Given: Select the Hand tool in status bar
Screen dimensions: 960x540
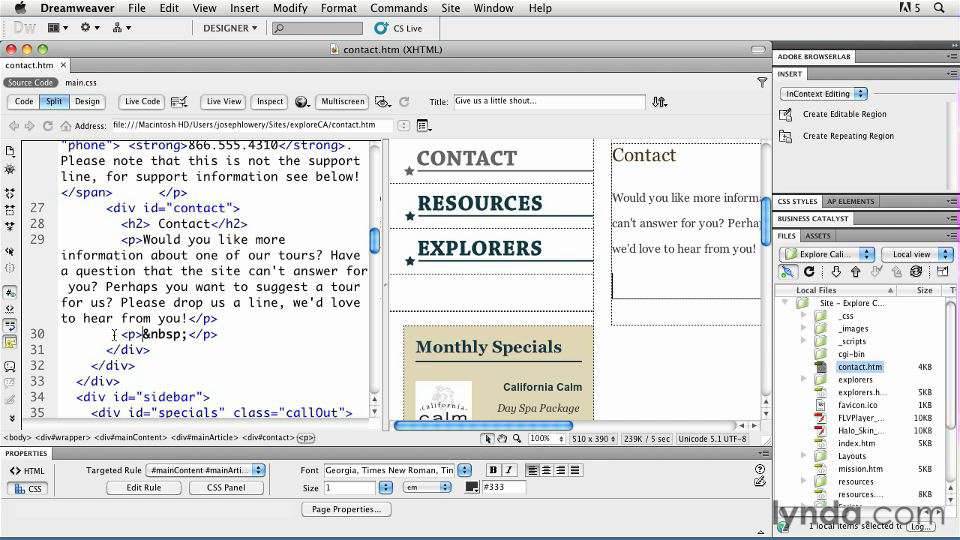Looking at the screenshot, I should pyautogui.click(x=502, y=438).
